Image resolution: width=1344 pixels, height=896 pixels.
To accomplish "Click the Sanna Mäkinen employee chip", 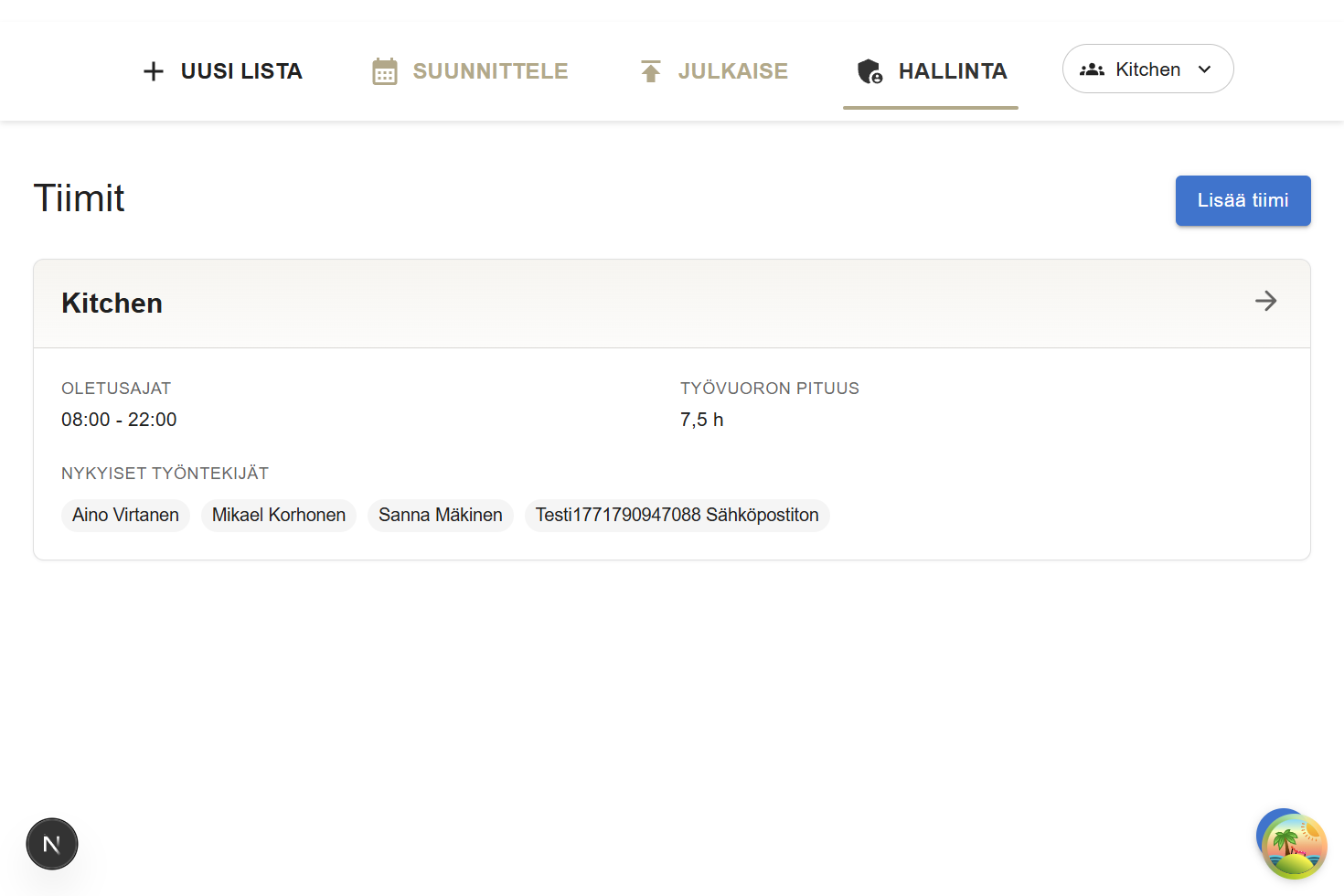I will [x=440, y=515].
